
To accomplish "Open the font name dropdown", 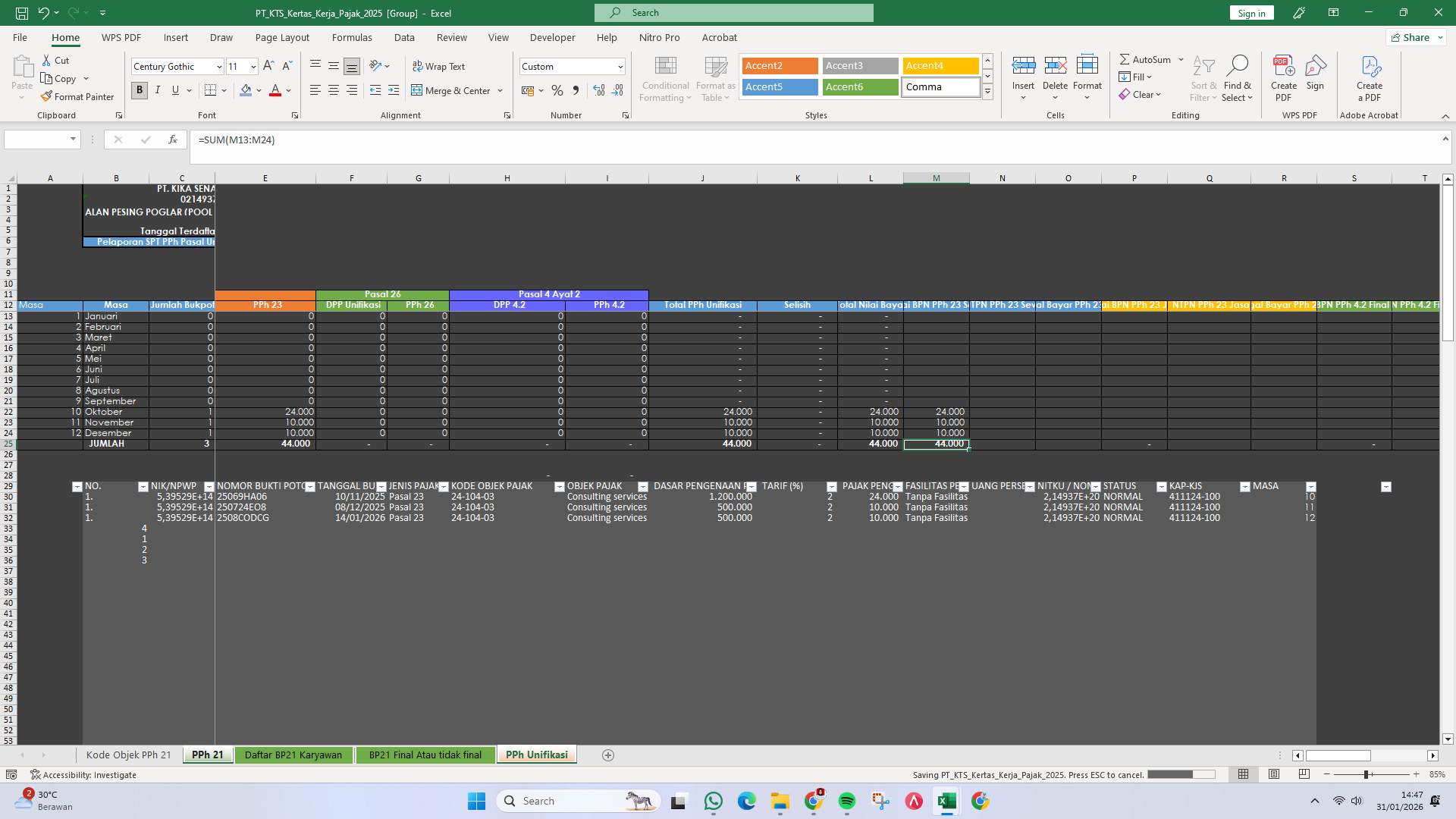I will pos(219,66).
